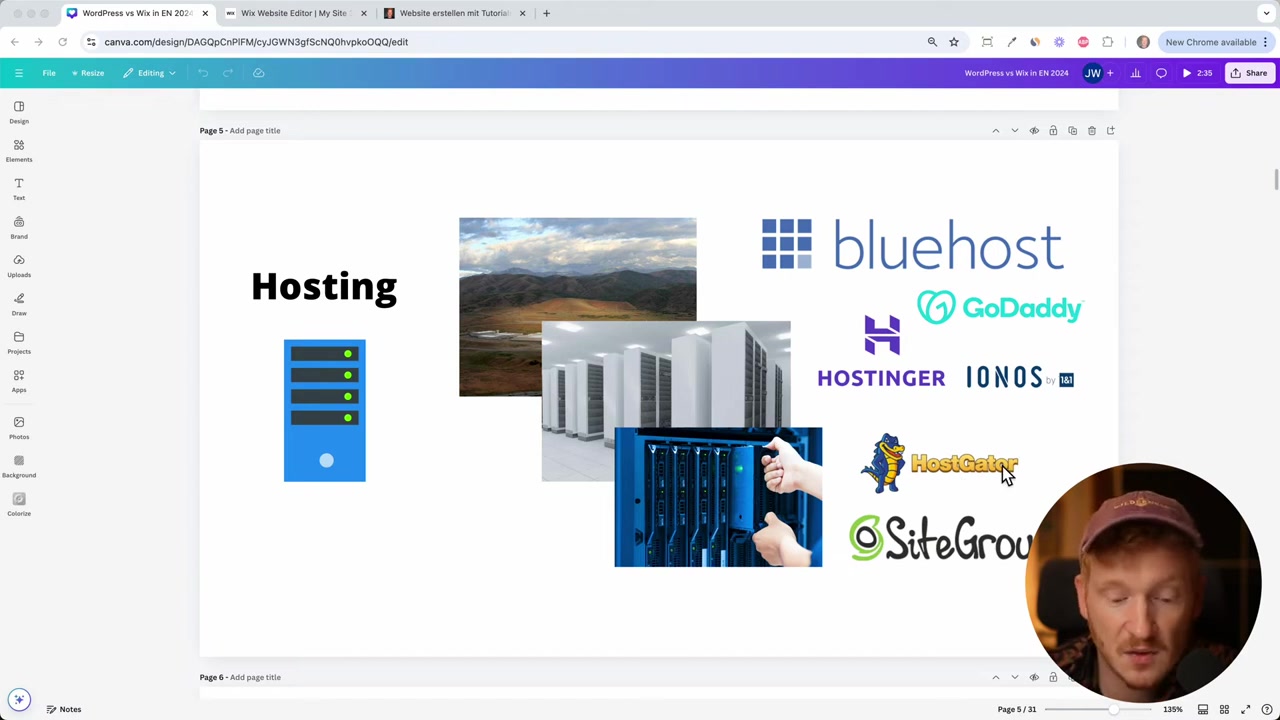Adjust the zoom slider handle

coord(1113,710)
